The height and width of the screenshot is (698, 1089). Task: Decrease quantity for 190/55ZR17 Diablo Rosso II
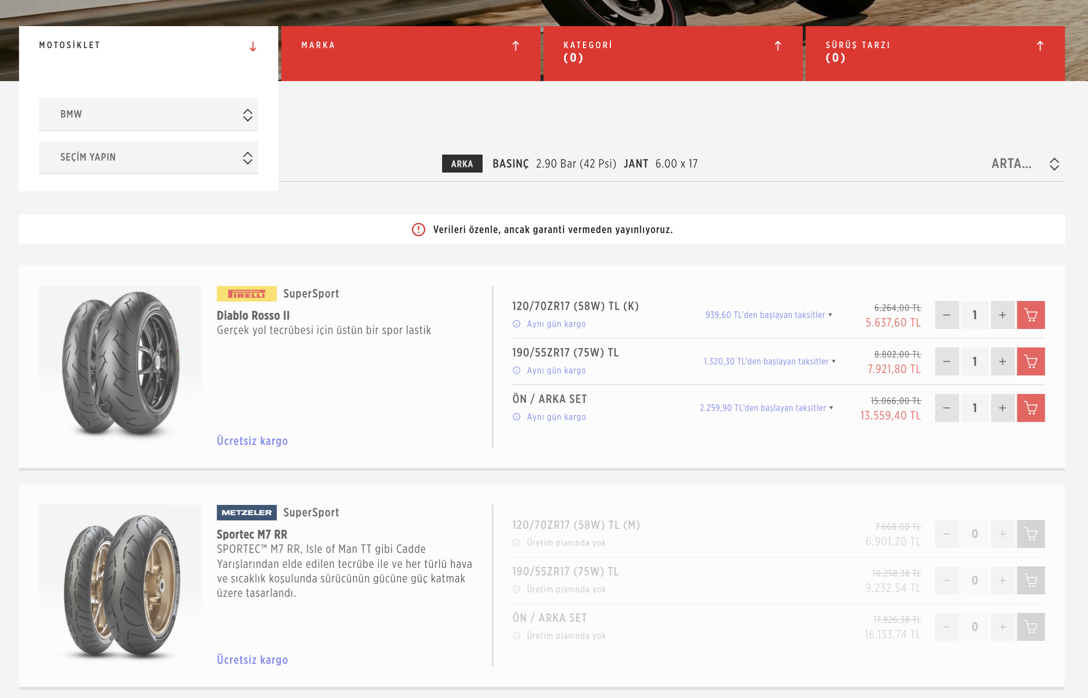[946, 361]
